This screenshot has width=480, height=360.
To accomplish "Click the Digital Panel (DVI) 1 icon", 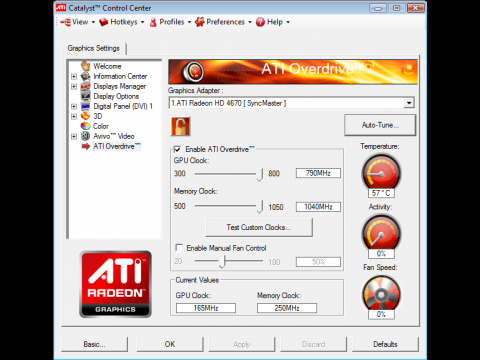I will 86,106.
